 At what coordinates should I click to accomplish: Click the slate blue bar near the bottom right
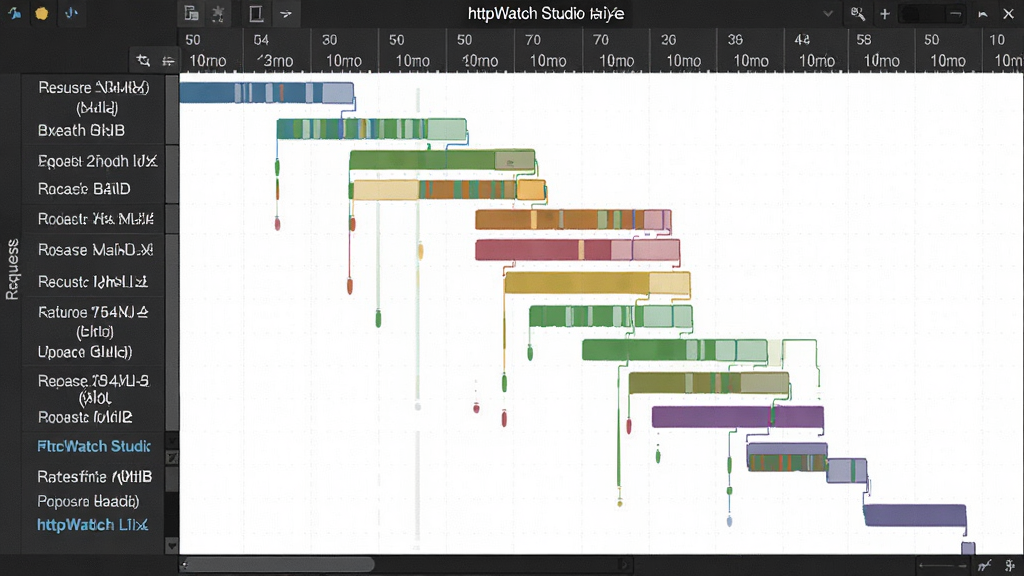click(914, 515)
